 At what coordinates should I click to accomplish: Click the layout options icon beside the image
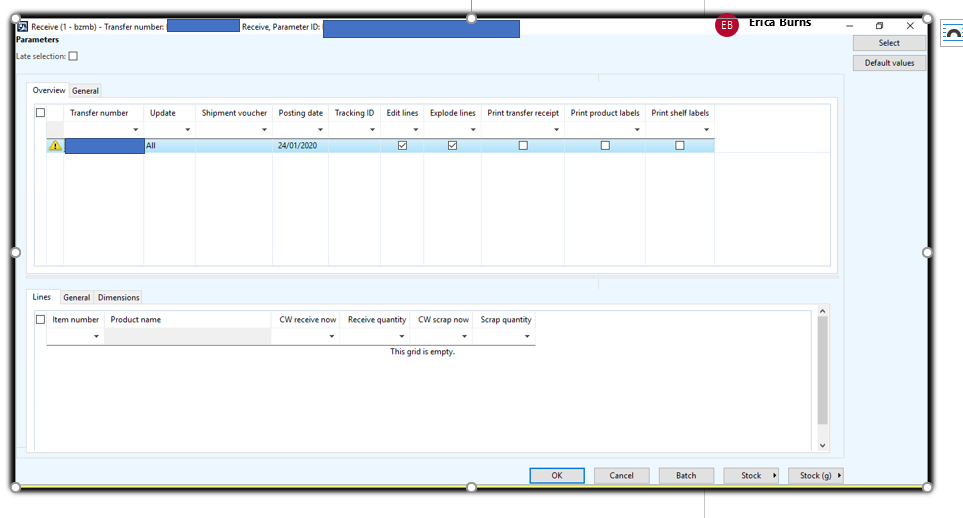click(953, 36)
